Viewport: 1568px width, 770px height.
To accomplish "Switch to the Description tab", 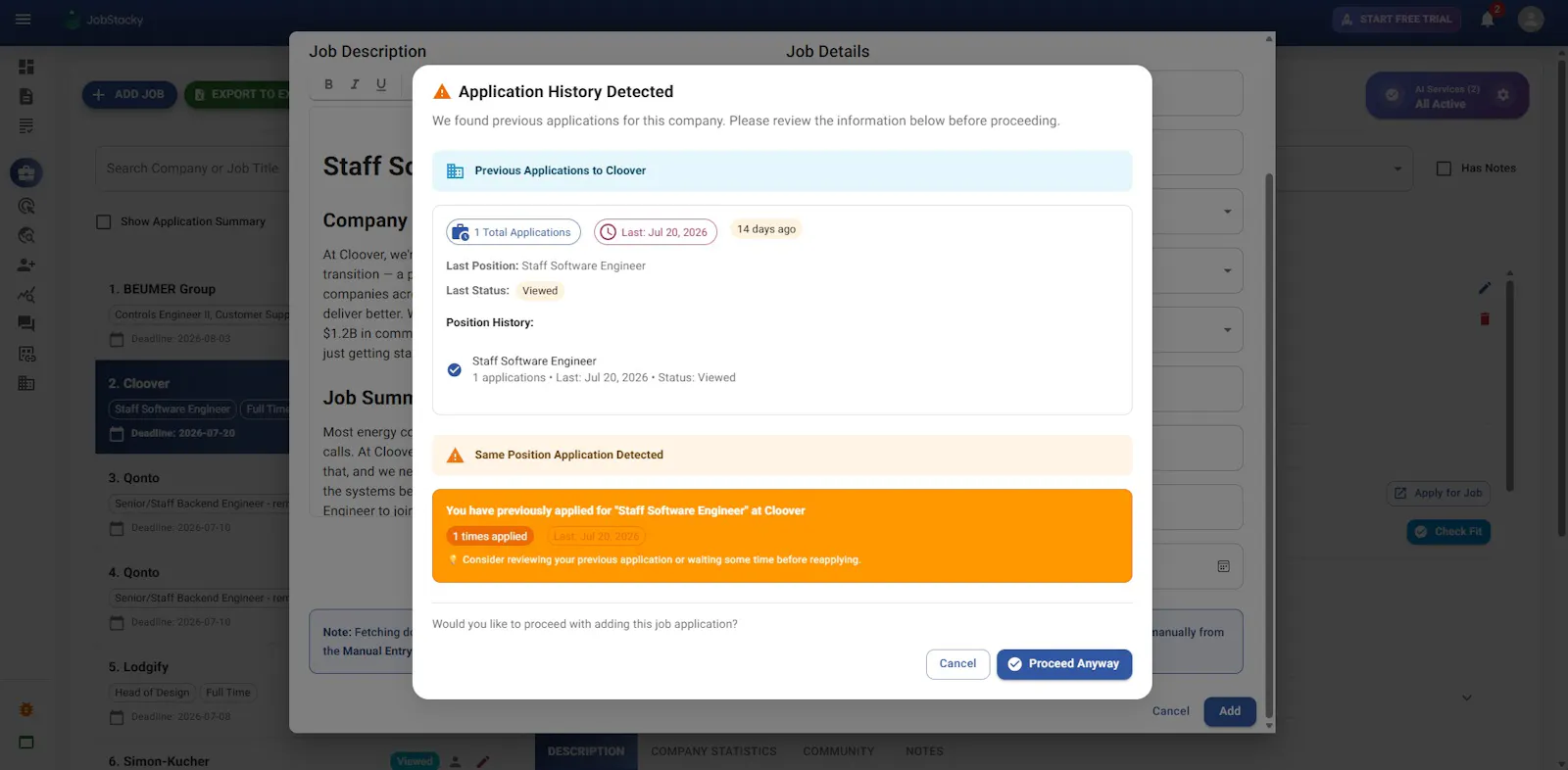I will pos(586,751).
